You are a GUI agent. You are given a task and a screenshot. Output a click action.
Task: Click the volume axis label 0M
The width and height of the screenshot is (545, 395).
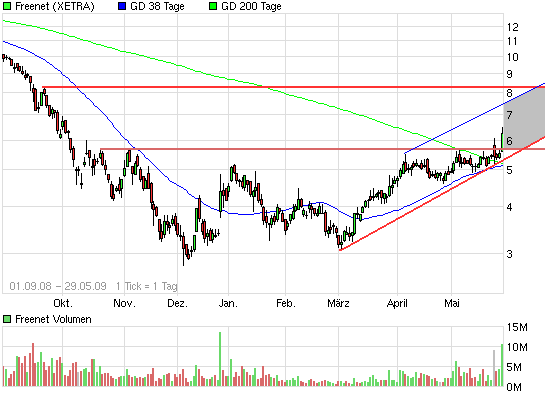click(514, 387)
